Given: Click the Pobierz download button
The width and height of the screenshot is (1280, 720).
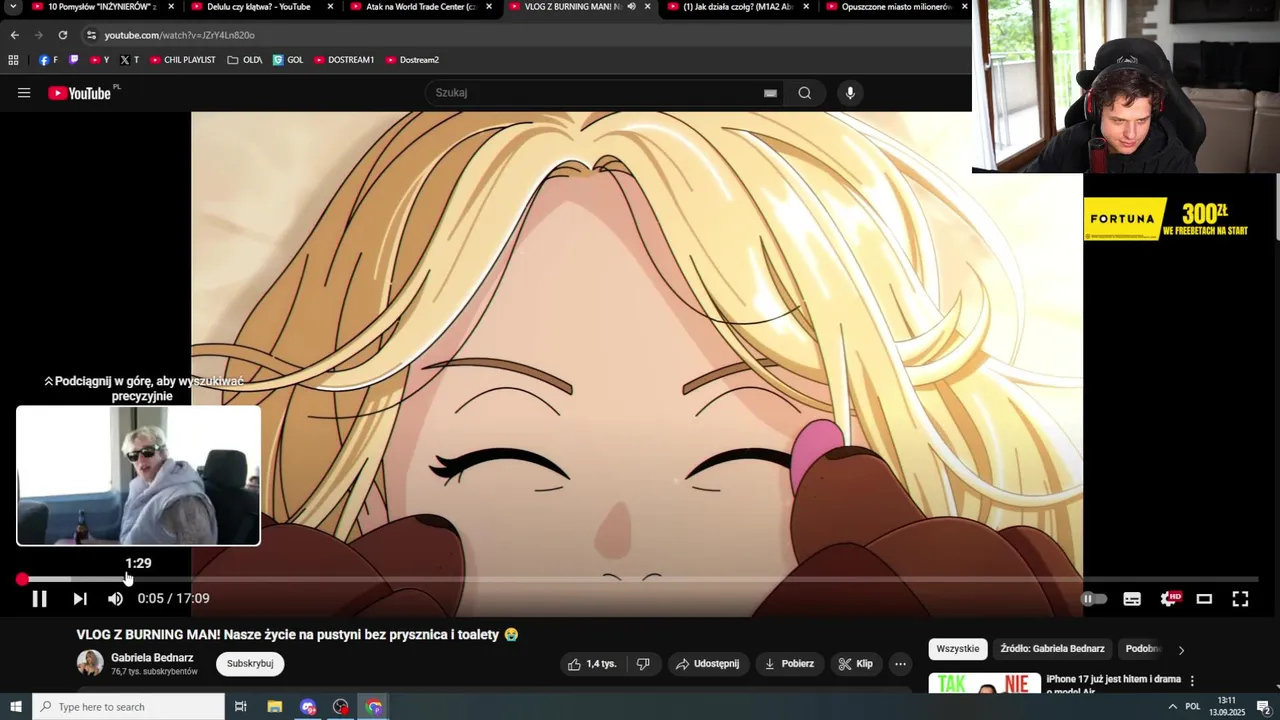Looking at the screenshot, I should coord(789,664).
